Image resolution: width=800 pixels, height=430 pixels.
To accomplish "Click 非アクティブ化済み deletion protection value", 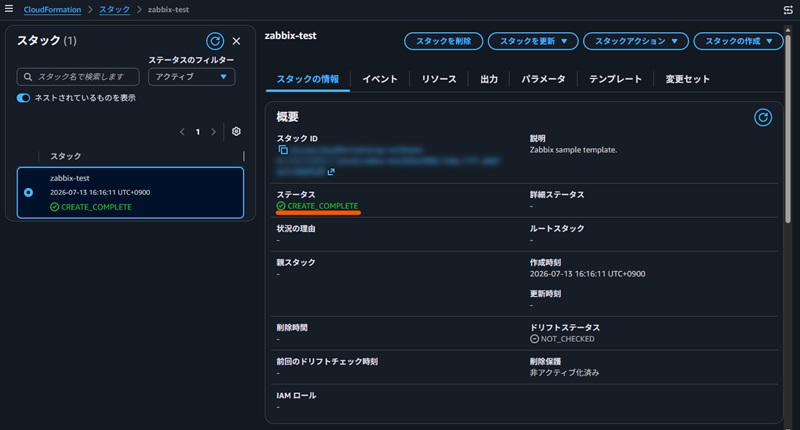I will 564,372.
